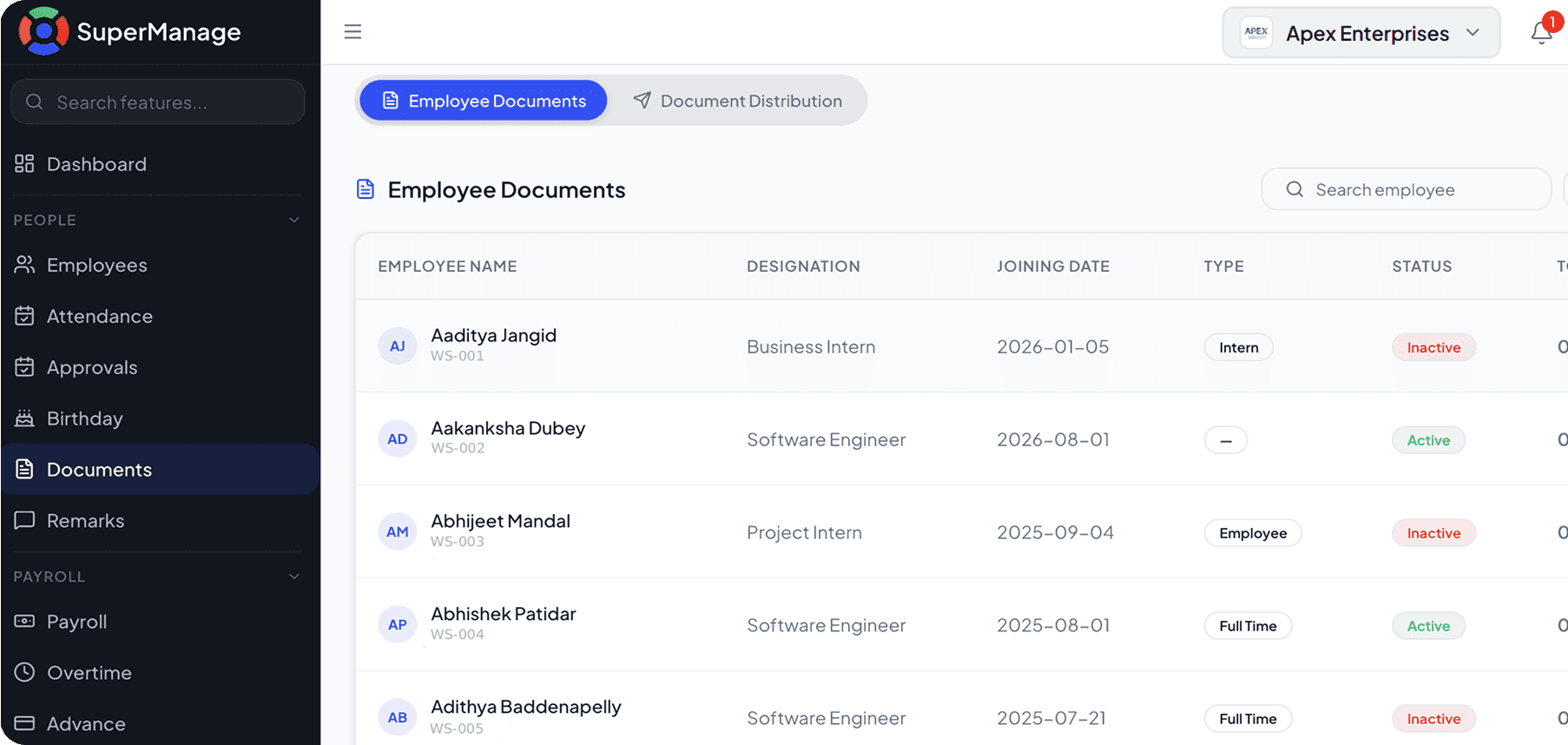Click joining date 2025-07-21

[1051, 718]
